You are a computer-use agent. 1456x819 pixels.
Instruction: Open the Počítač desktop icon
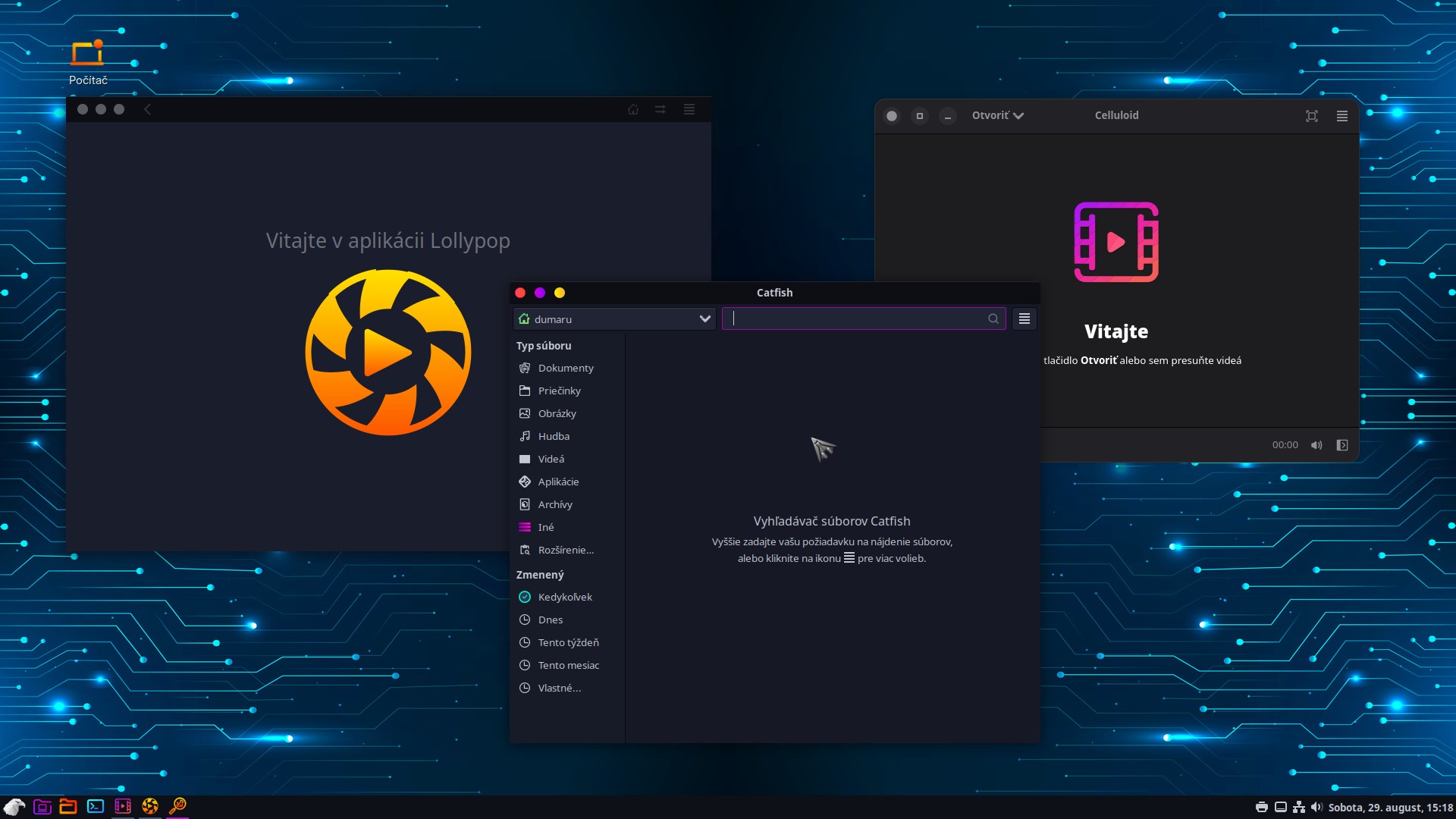pyautogui.click(x=88, y=64)
